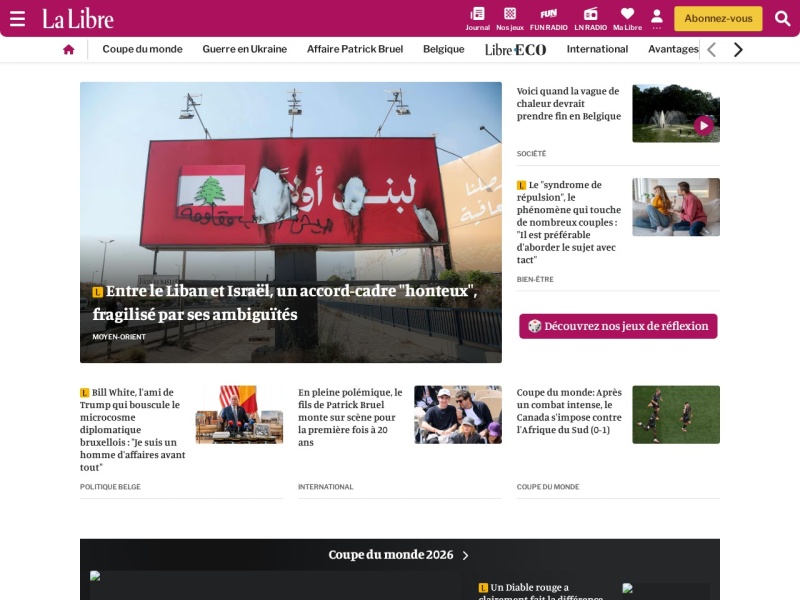Expand Coupe du monde 2026 chevron
The height and width of the screenshot is (600, 800).
pos(465,555)
